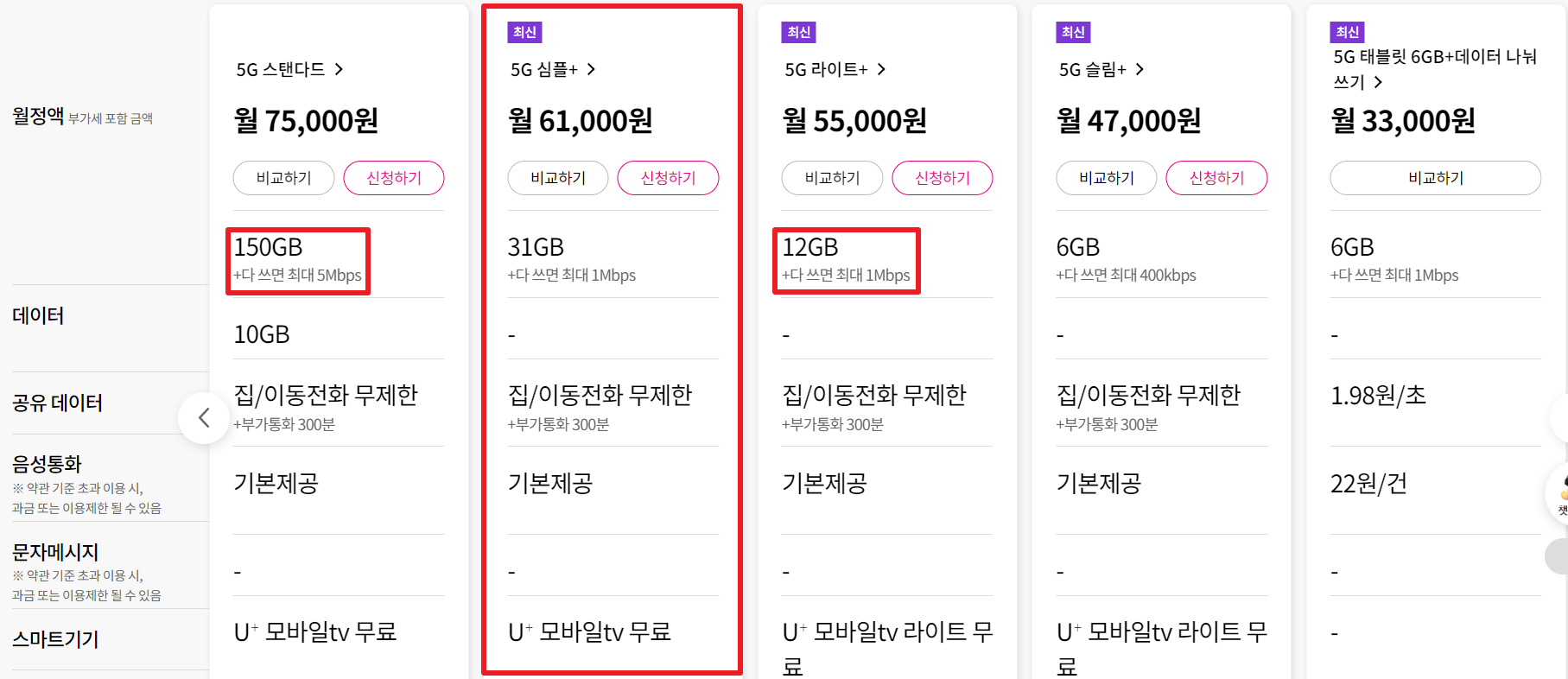
Task: Click 신청하기 for 5G 심플+
Action: point(668,177)
